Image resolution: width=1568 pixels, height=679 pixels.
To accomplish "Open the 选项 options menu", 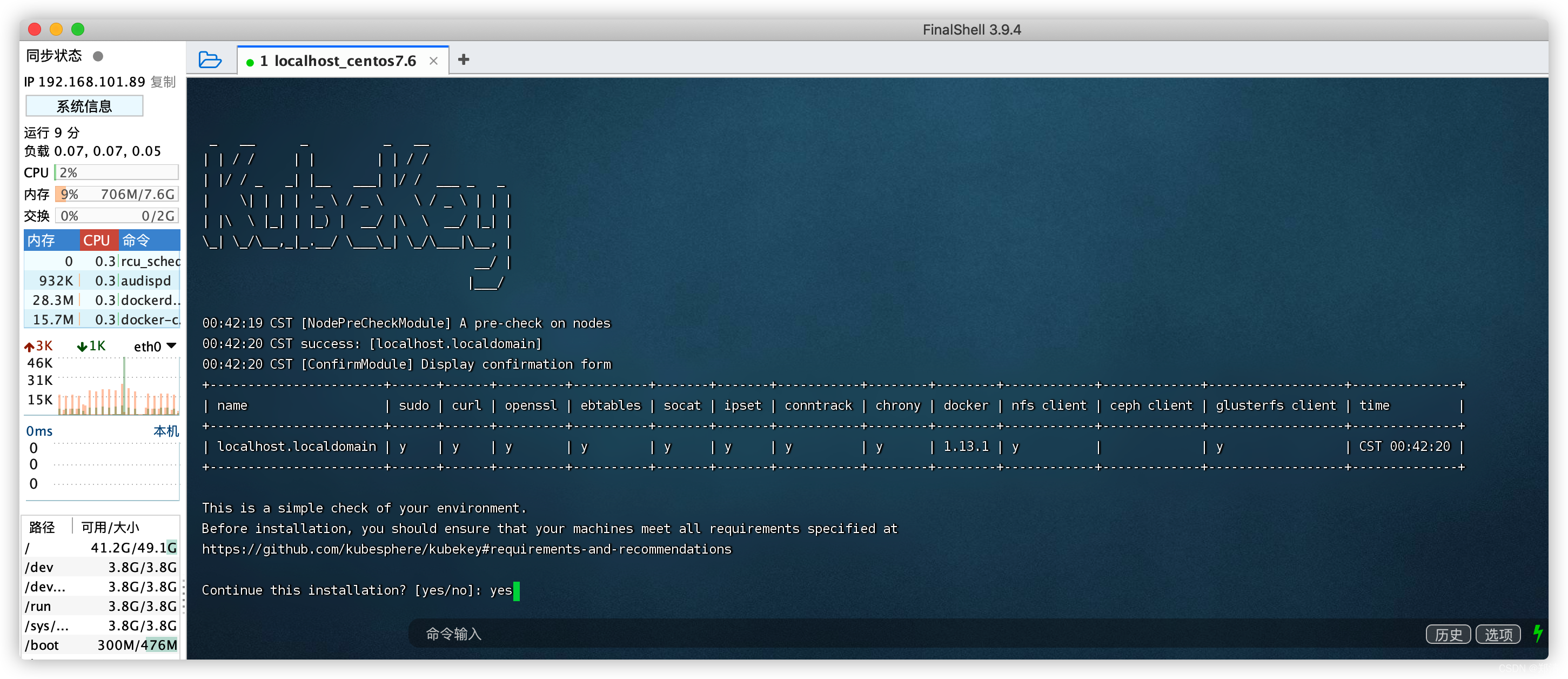I will click(1497, 635).
